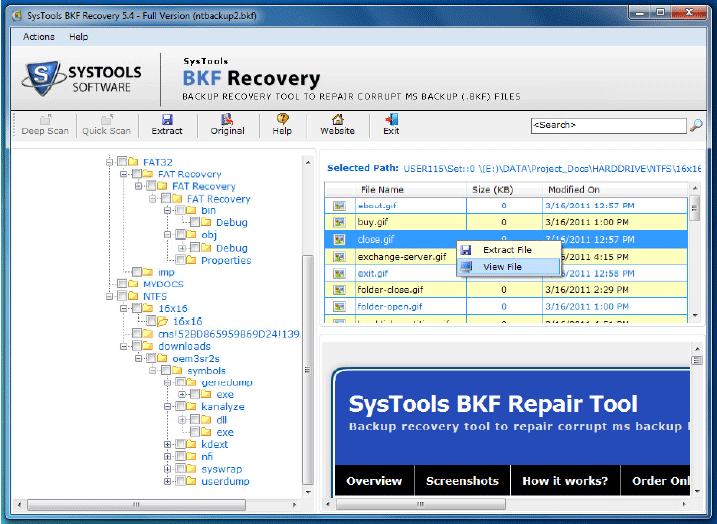Collapse the downloads tree node
The width and height of the screenshot is (717, 524).
point(124,346)
